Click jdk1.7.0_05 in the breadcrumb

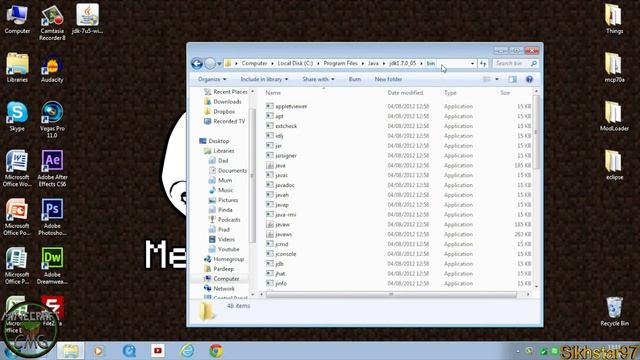click(402, 64)
